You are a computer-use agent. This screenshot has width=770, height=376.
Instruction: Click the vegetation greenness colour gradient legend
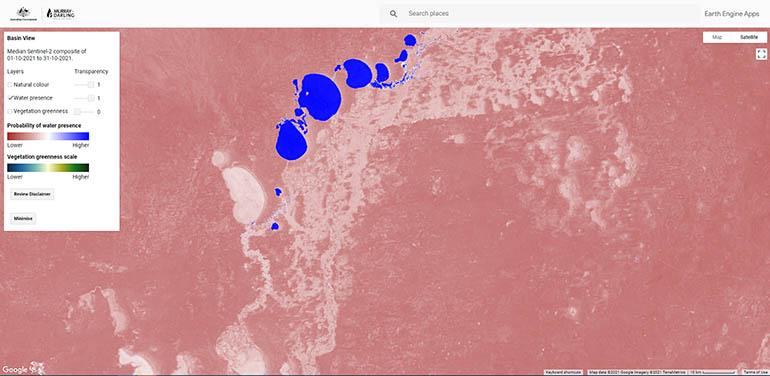click(x=48, y=167)
